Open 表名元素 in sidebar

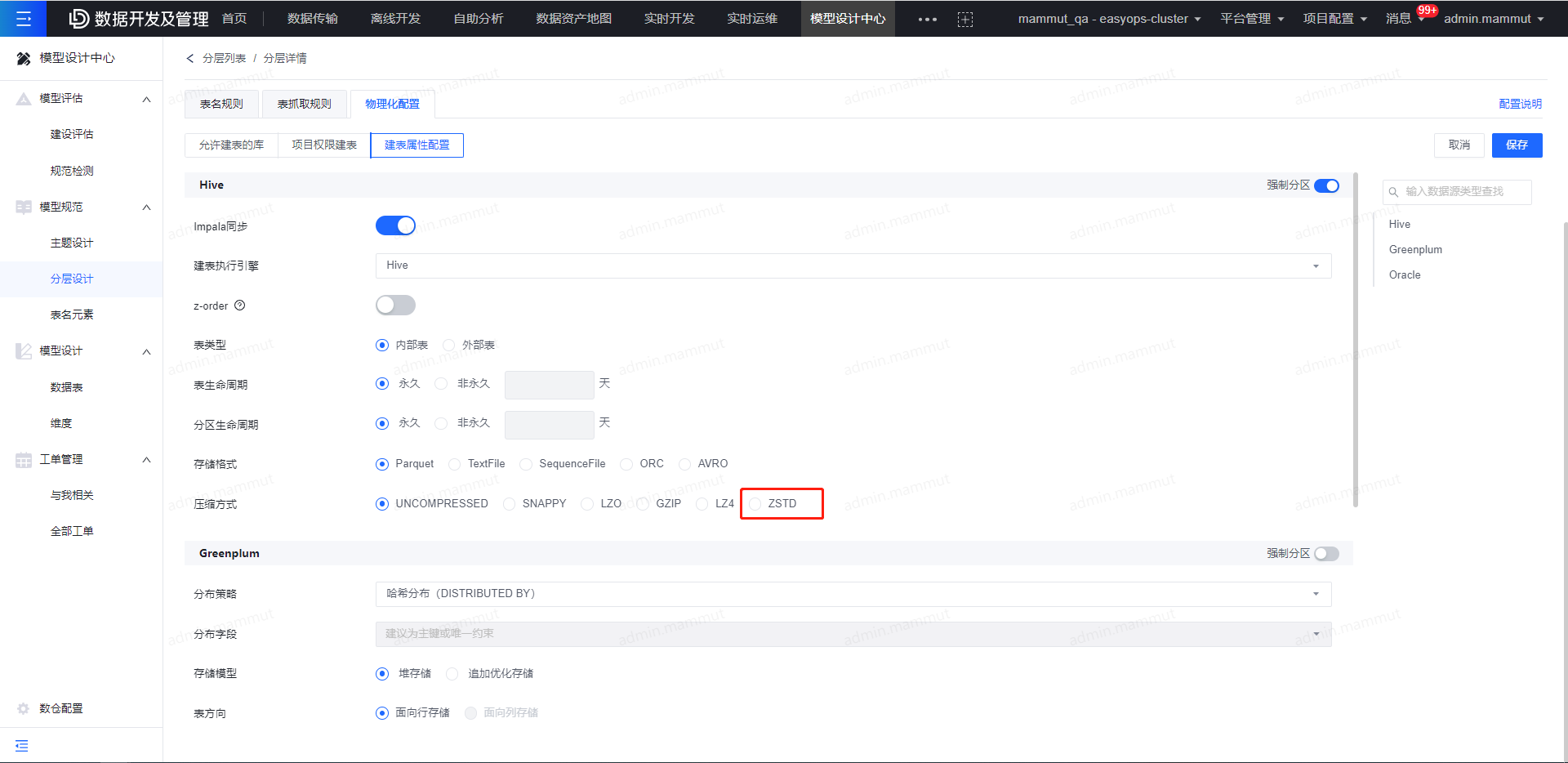[x=72, y=315]
